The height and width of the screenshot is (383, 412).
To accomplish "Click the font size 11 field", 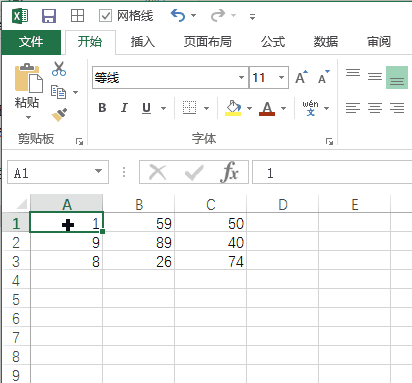I will pyautogui.click(x=263, y=78).
